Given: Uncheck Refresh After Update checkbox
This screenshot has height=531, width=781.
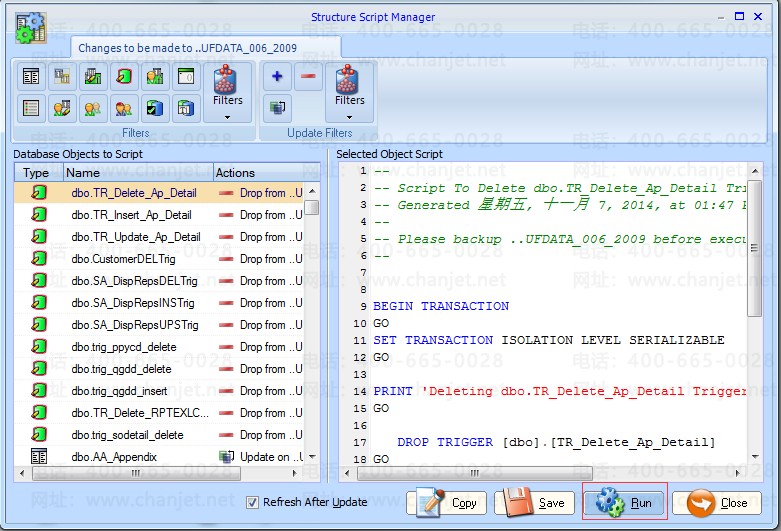Looking at the screenshot, I should [252, 502].
